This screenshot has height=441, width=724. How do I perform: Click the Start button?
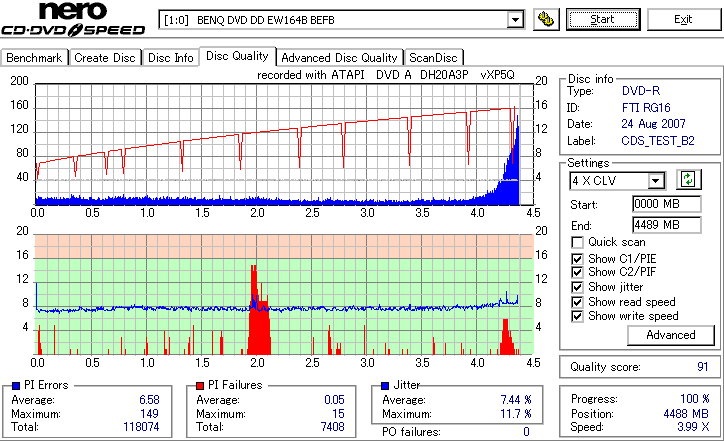click(x=603, y=19)
